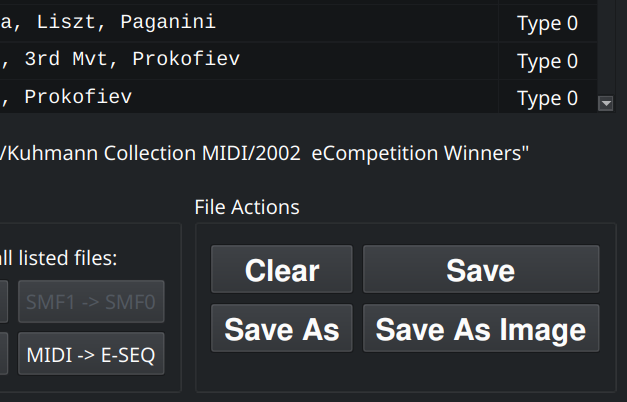Click the "all listed files:" label
This screenshot has height=402, width=627.
[x=58, y=258]
